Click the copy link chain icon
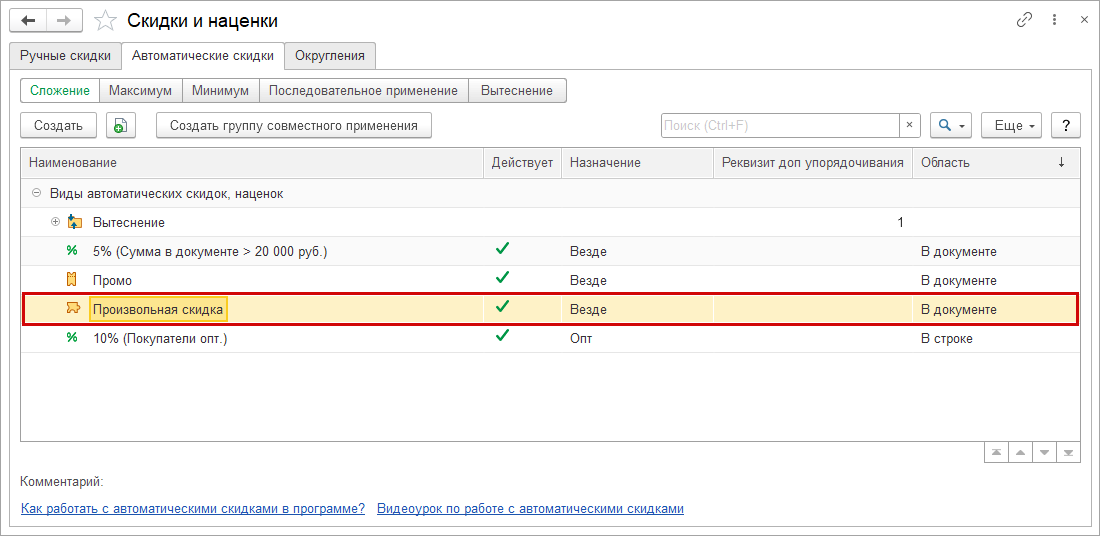The width and height of the screenshot is (1100, 536). (x=1024, y=20)
